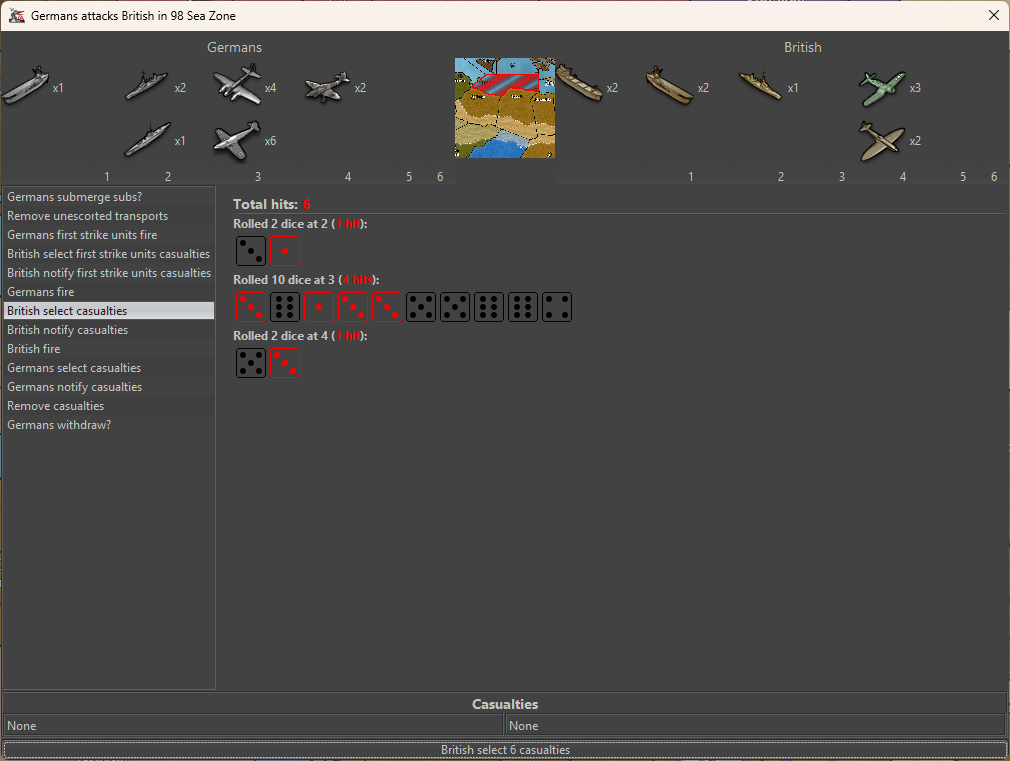The width and height of the screenshot is (1010, 761).
Task: Select the tan British plane icon marked x2
Action: (882, 141)
